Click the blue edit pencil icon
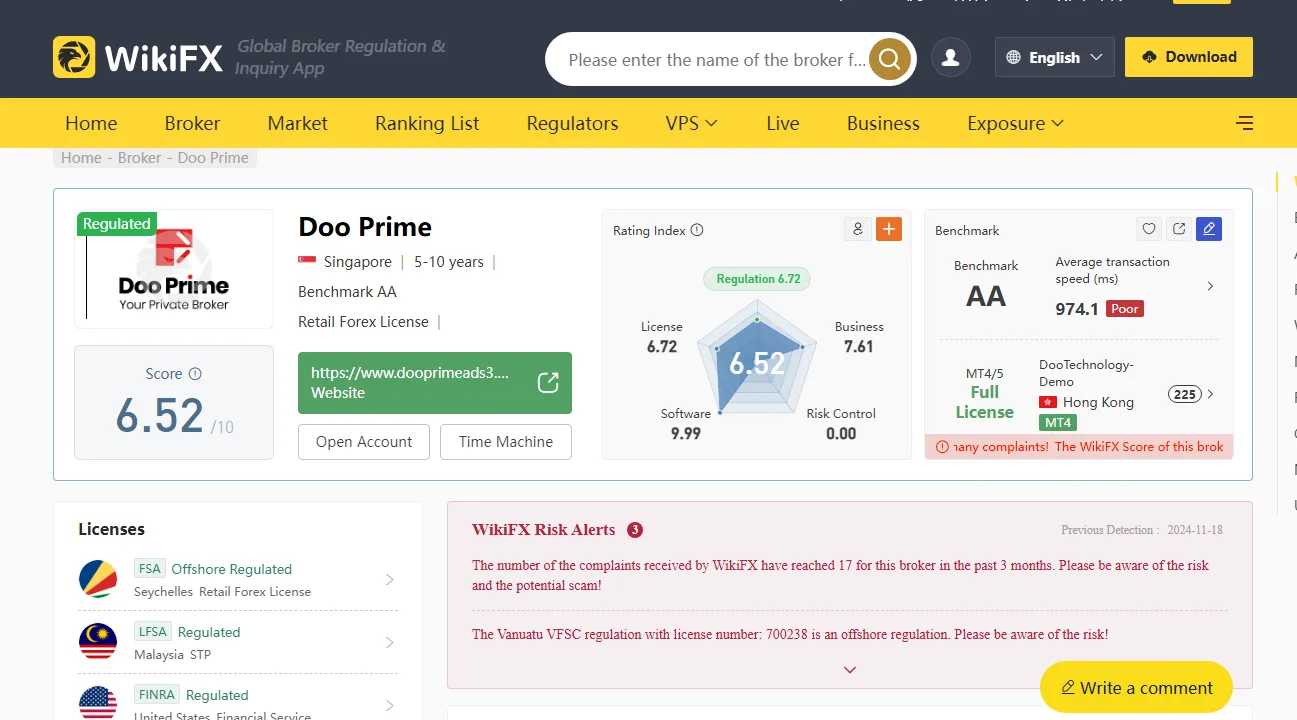 pyautogui.click(x=1209, y=229)
